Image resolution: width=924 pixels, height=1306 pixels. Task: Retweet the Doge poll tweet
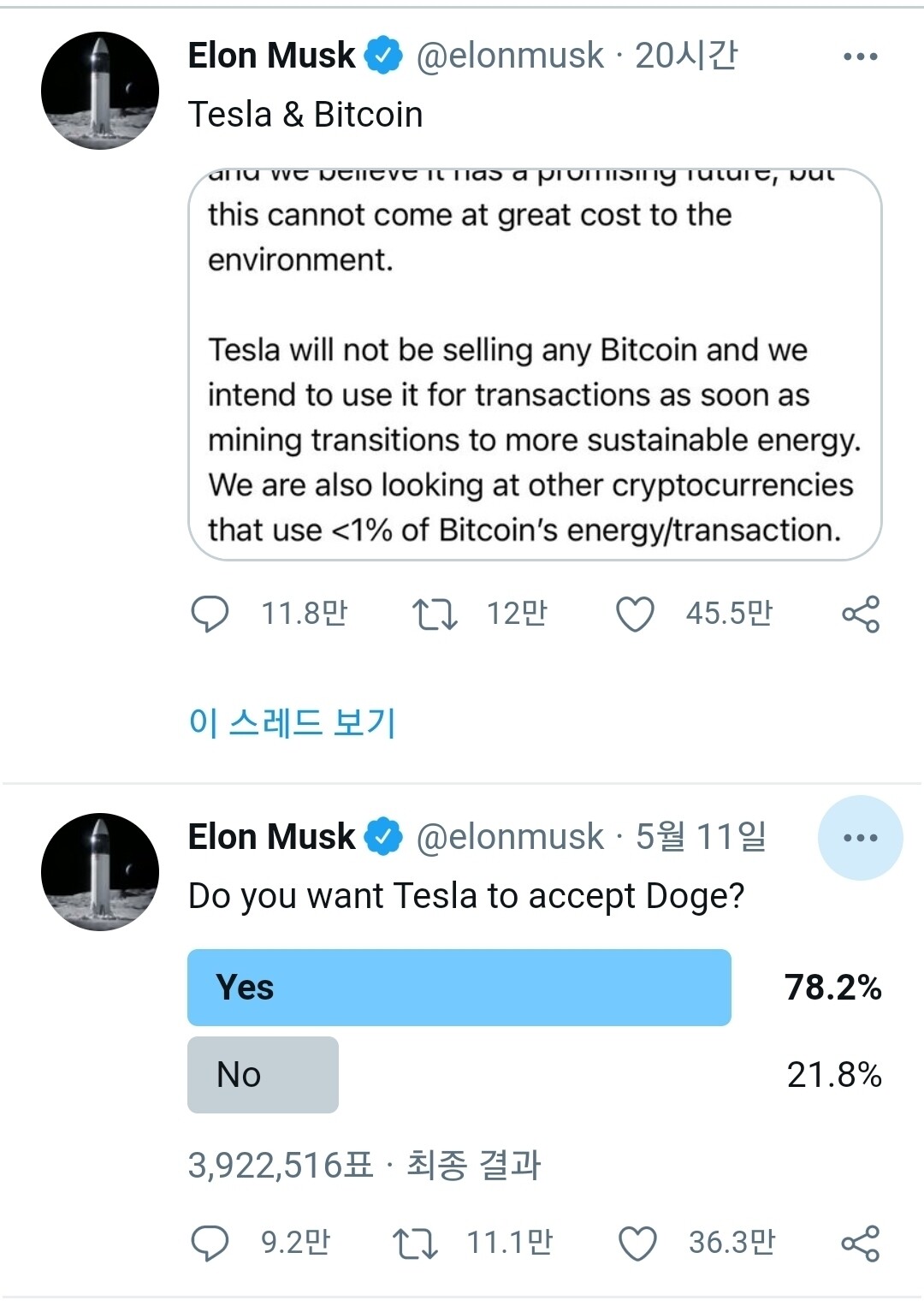[x=415, y=1243]
